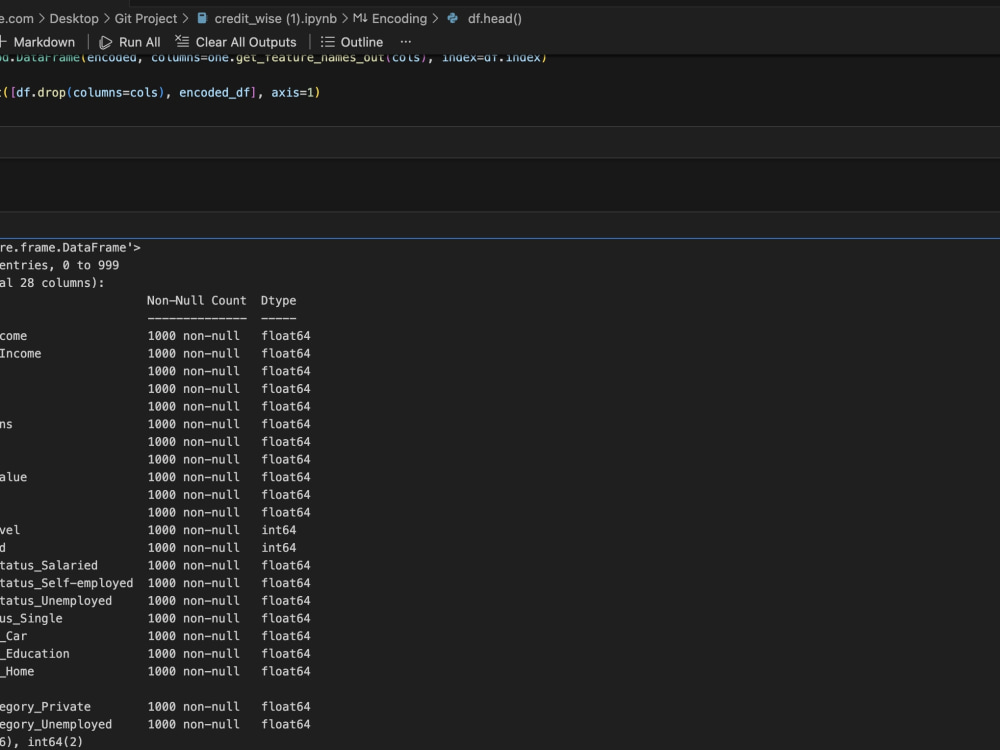Click the Non-Null Count header
This screenshot has height=750, width=1000.
(x=196, y=300)
